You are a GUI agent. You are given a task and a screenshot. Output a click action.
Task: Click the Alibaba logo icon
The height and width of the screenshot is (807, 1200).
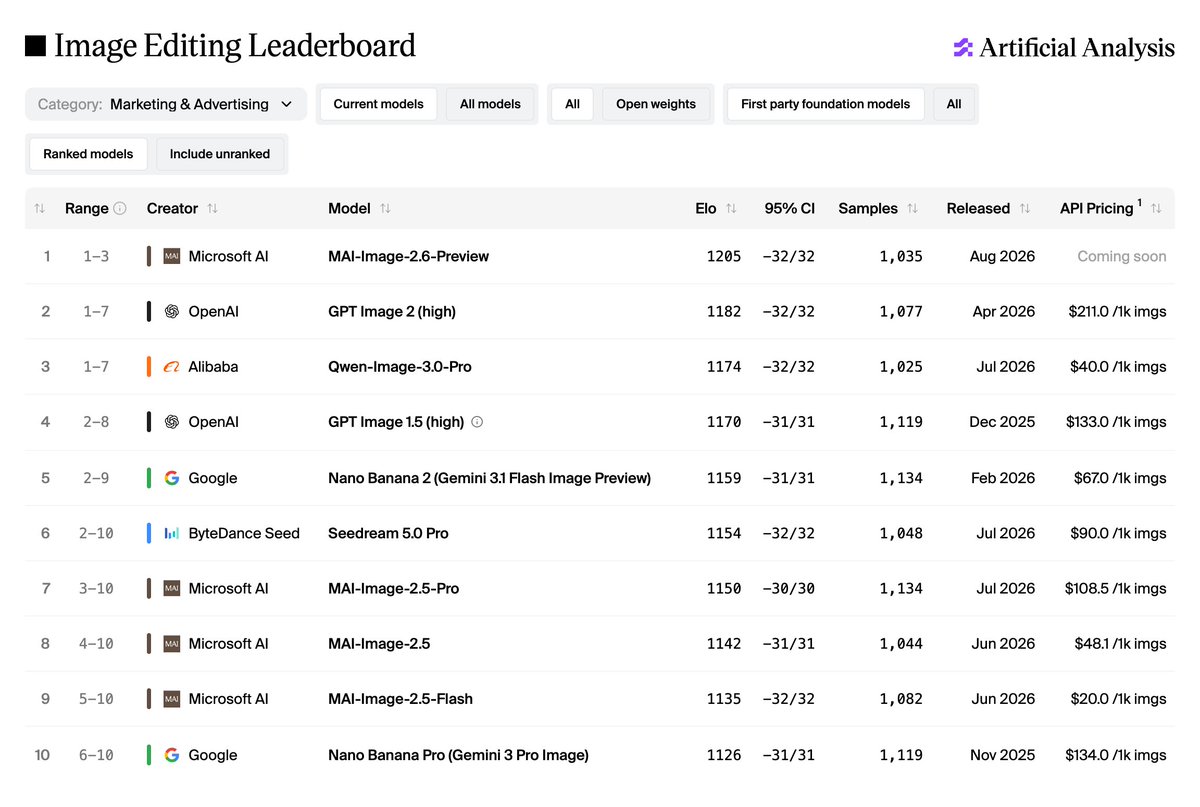tap(172, 367)
